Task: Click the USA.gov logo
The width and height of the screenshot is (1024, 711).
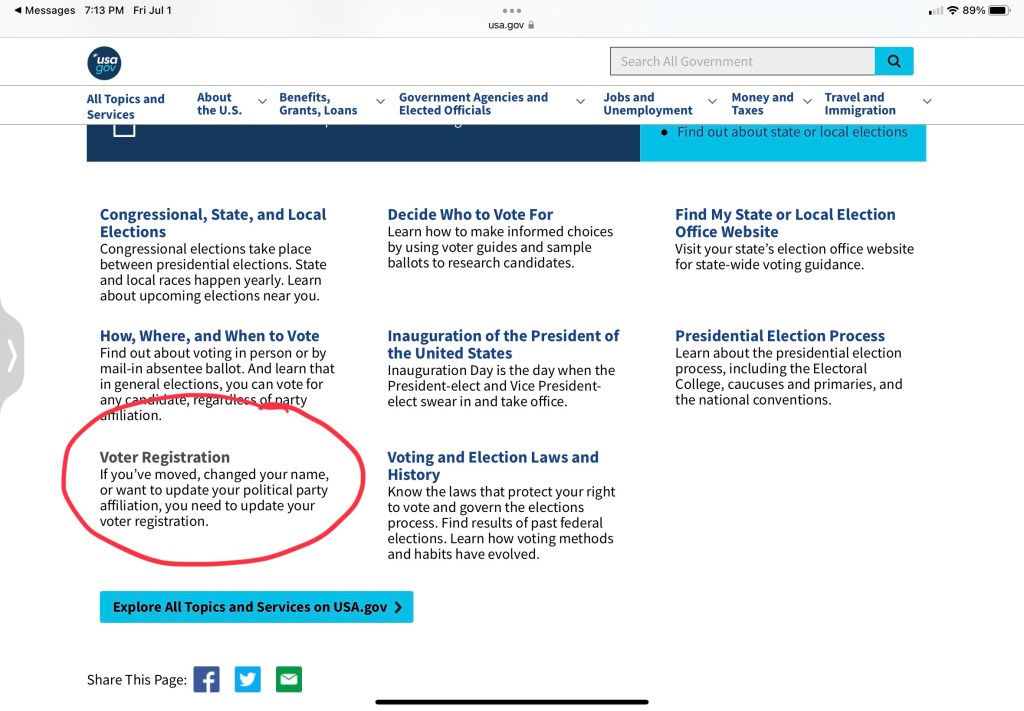Action: click(x=104, y=63)
